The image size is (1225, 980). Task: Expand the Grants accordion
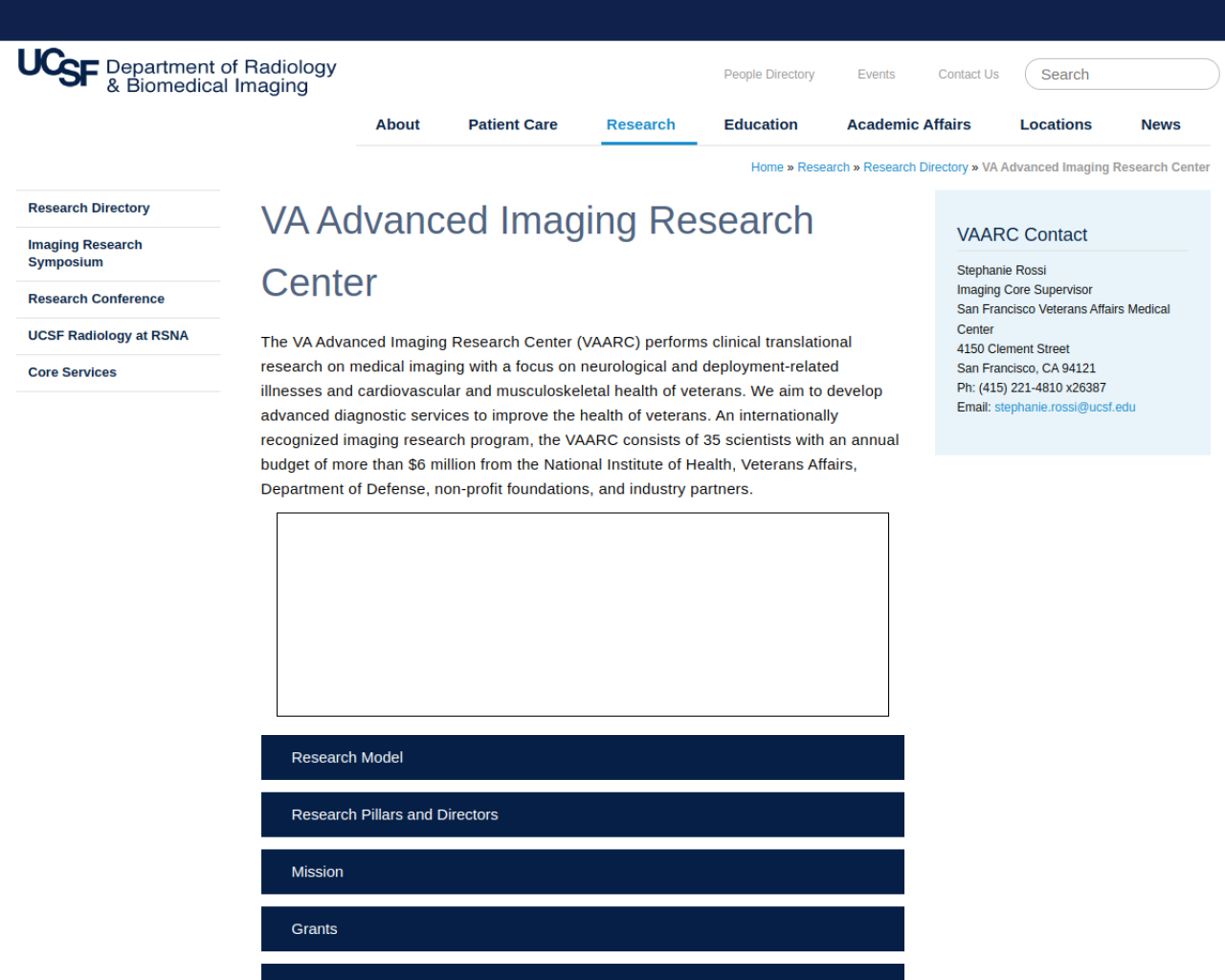[582, 929]
